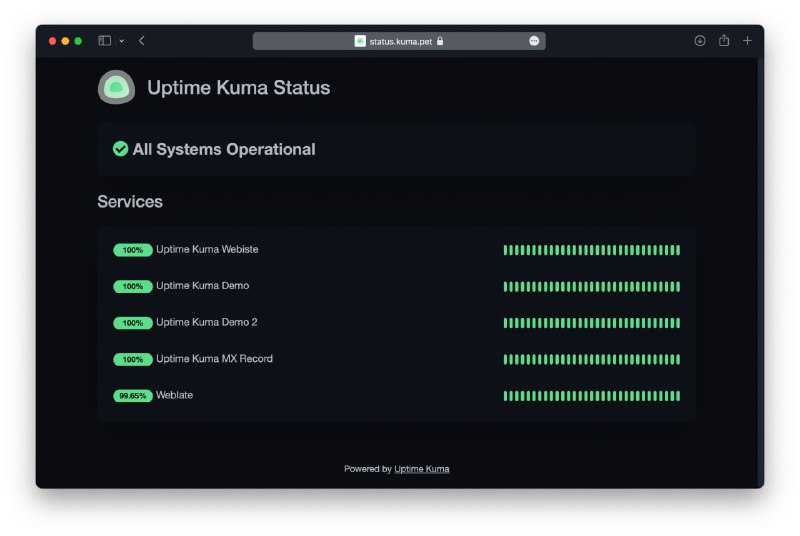
Task: Maximize the window with green button
Action: (x=78, y=41)
